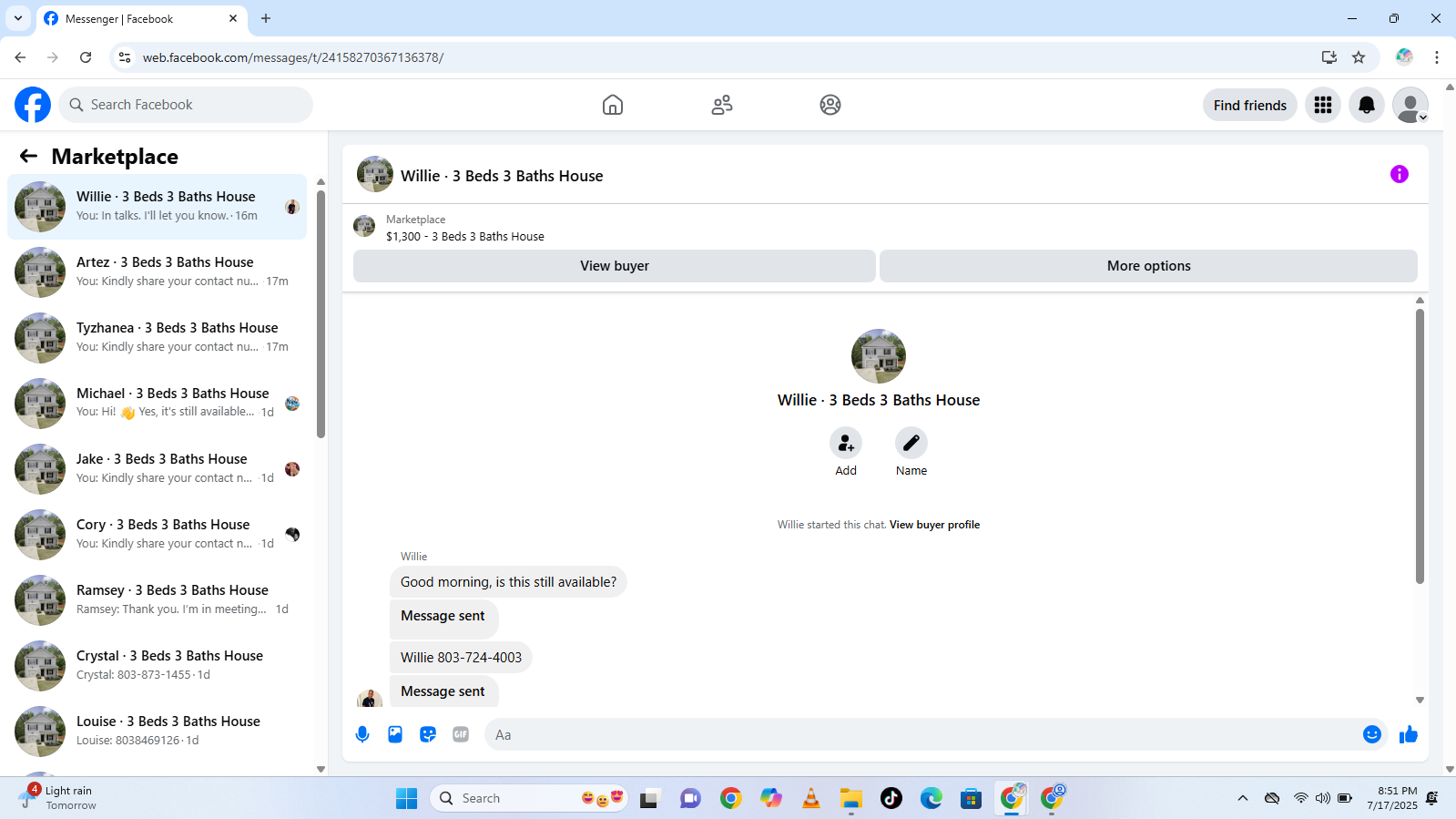Open Tyzhanea conversation in the list
The image size is (1456, 819).
(157, 338)
